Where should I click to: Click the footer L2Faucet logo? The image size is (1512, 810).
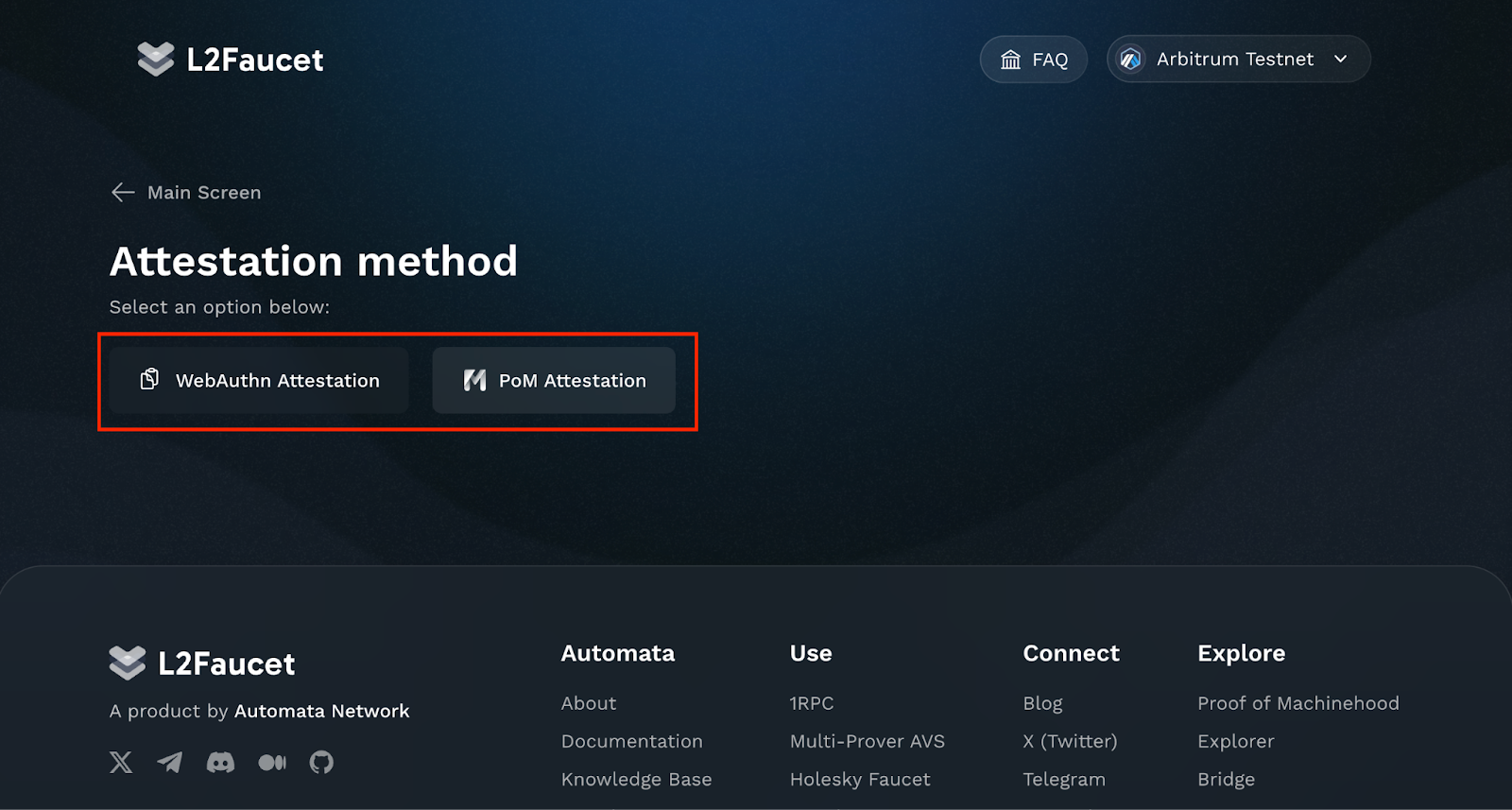[x=202, y=664]
